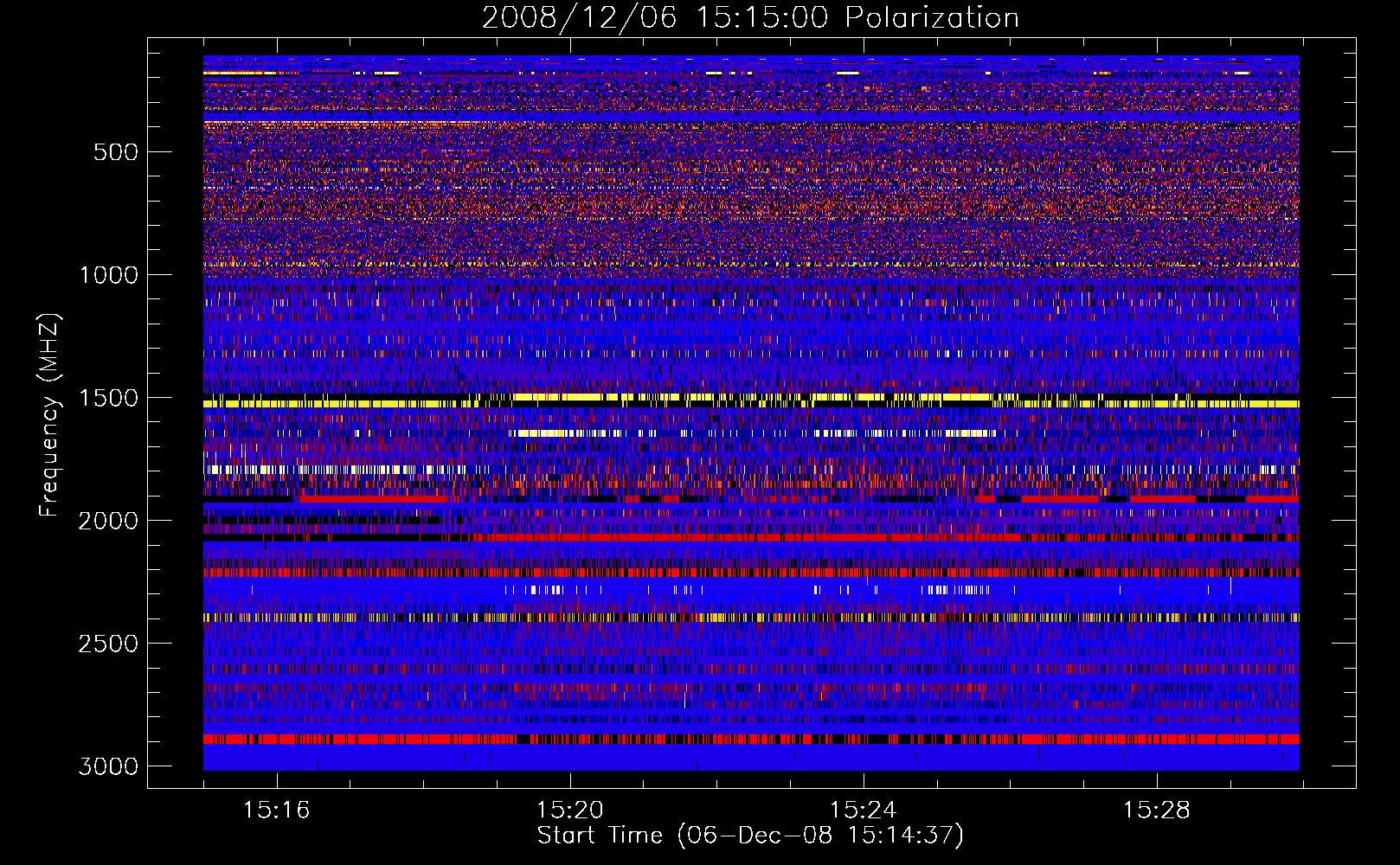The height and width of the screenshot is (865, 1400).
Task: Click the 500 frequency tick label
Action: (115, 152)
